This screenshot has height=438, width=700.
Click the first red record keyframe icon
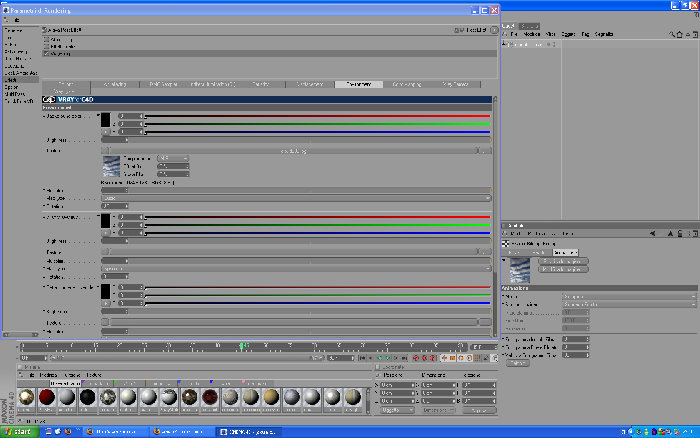[416, 358]
